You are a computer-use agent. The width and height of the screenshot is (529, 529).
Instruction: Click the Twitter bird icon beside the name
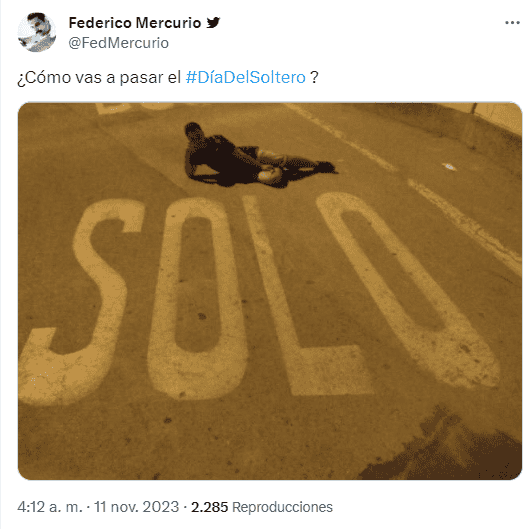pyautogui.click(x=213, y=23)
